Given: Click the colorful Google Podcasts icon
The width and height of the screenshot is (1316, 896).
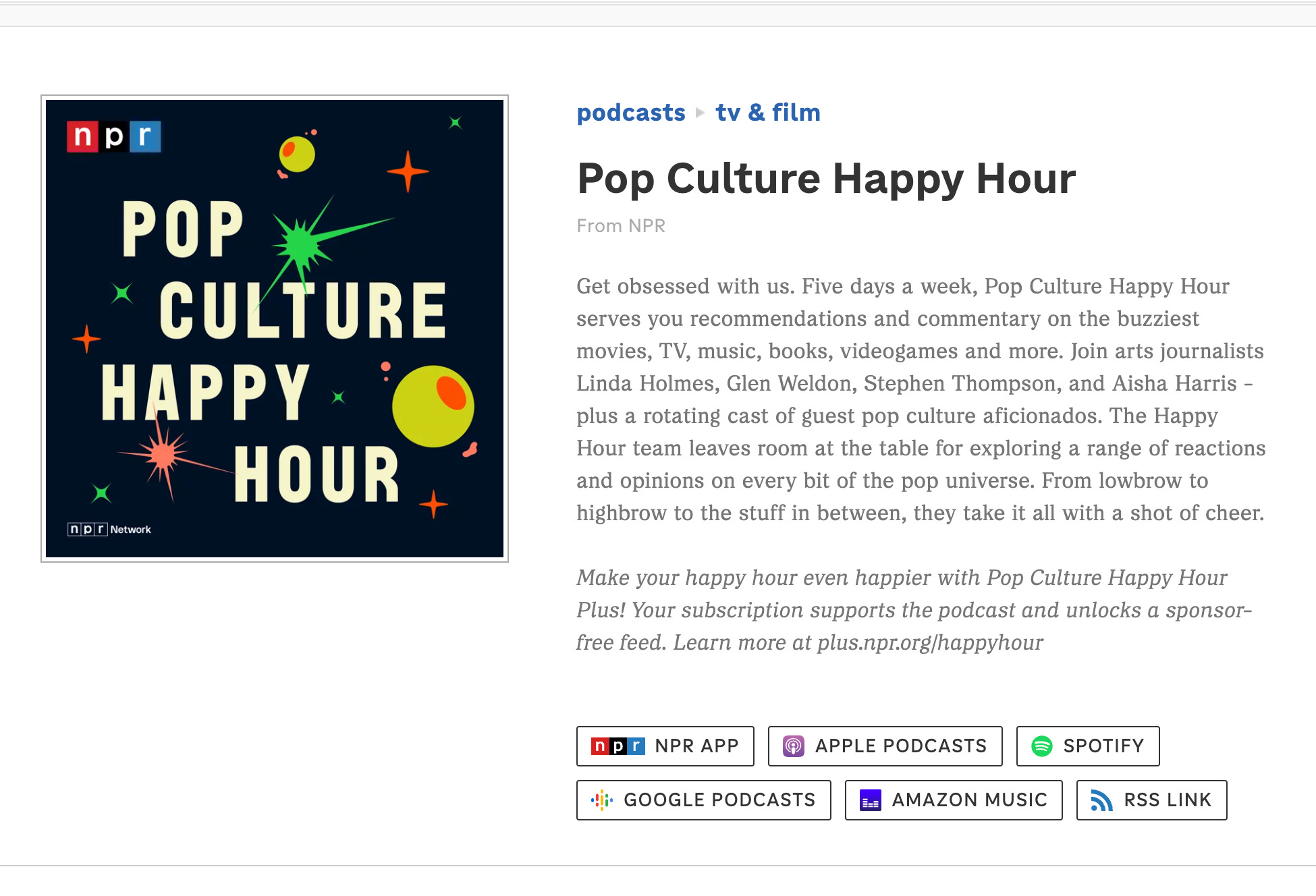Looking at the screenshot, I should 602,800.
